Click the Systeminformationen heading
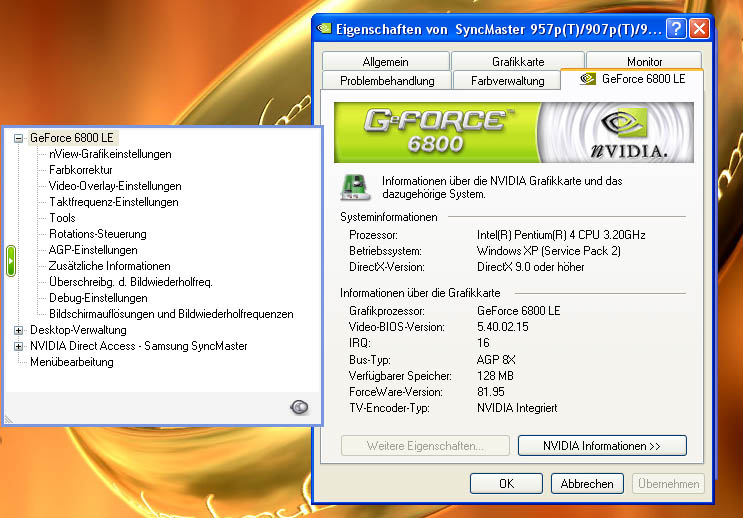The height and width of the screenshot is (518, 743). point(389,217)
